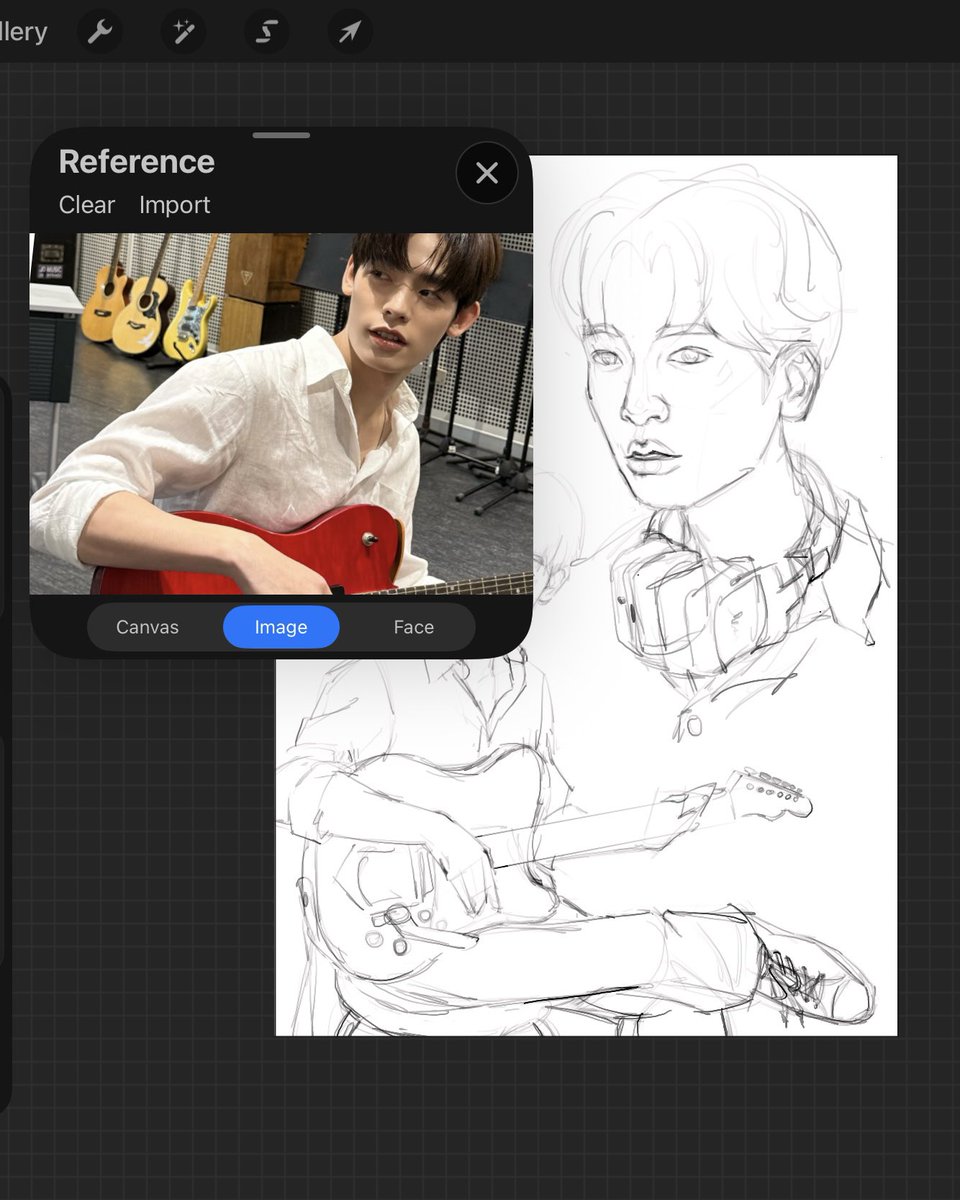Close the Reference panel

tap(487, 173)
